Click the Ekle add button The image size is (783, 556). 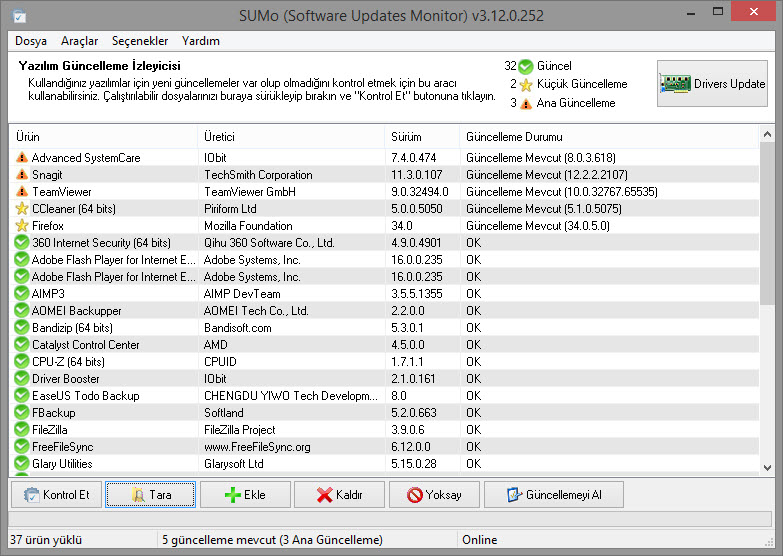tap(245, 495)
